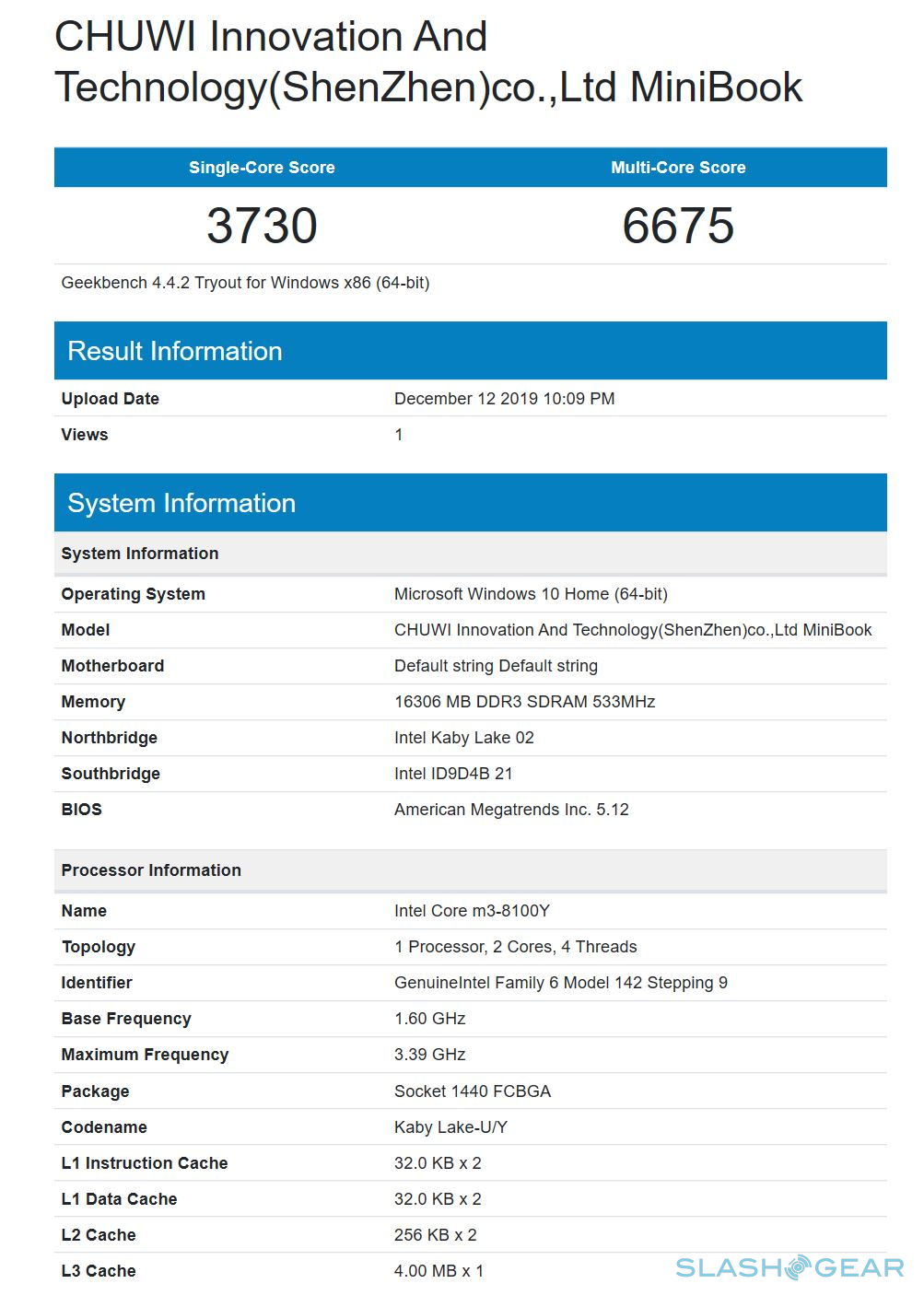This screenshot has height=1307, width=924.
Task: Click the single-core score value 3730
Action: coord(262,226)
